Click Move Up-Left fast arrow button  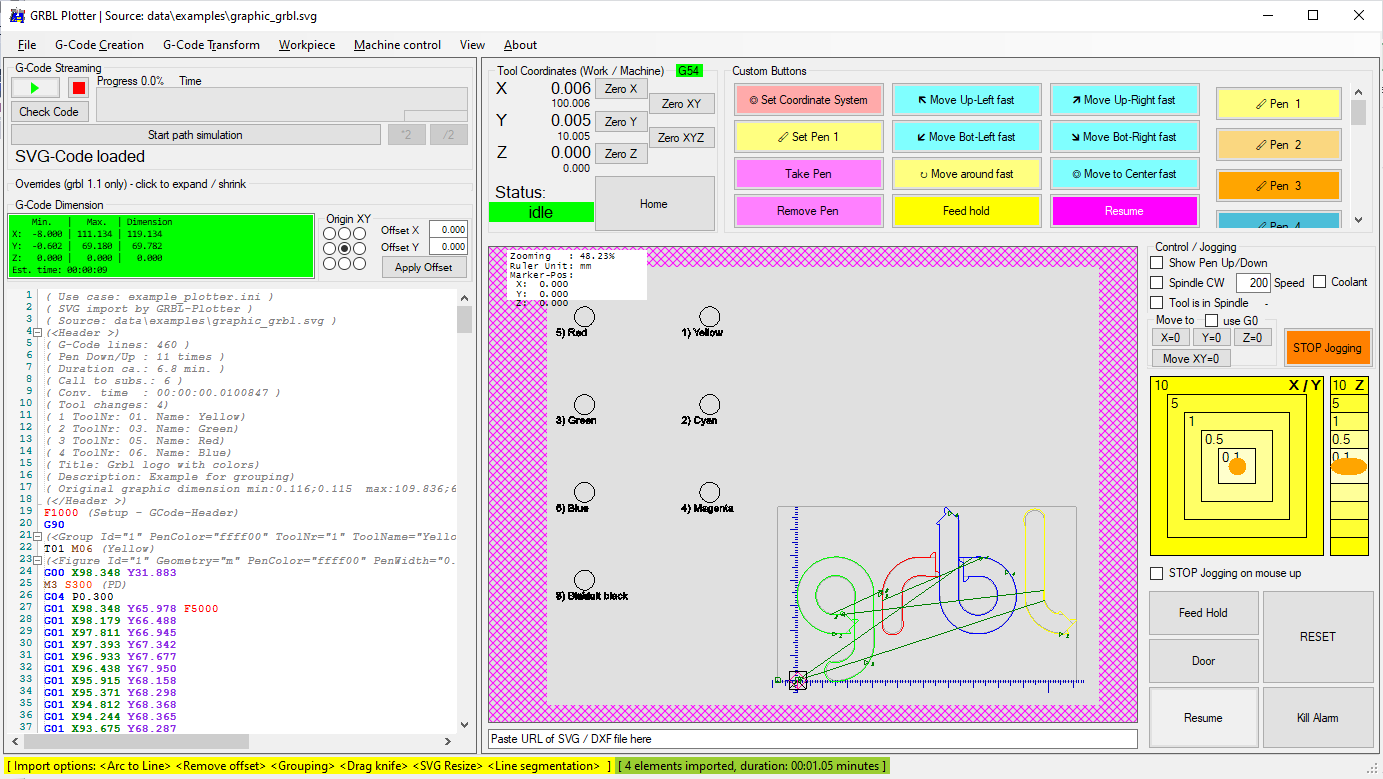coord(966,100)
